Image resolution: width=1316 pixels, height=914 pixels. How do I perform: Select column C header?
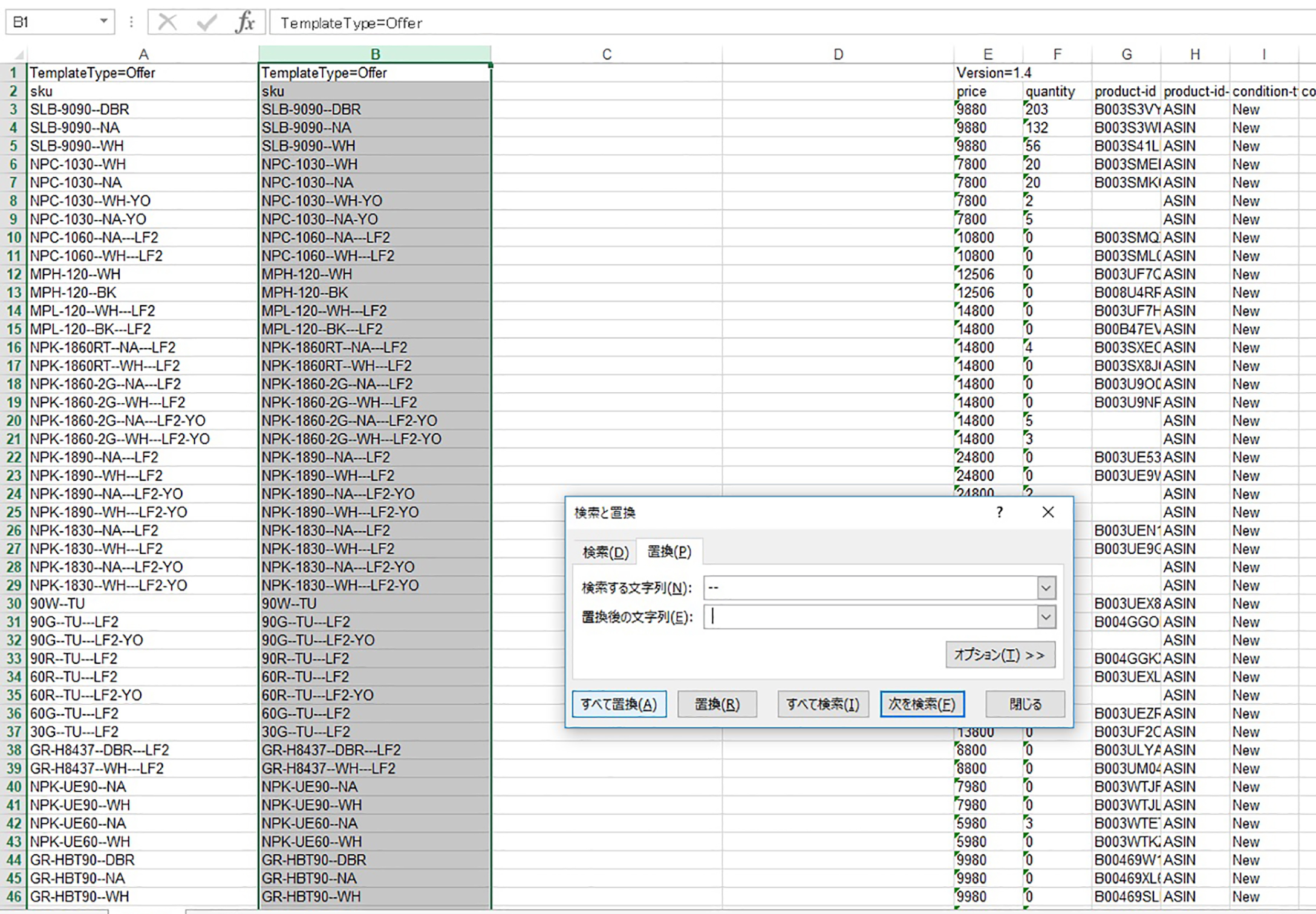point(607,54)
